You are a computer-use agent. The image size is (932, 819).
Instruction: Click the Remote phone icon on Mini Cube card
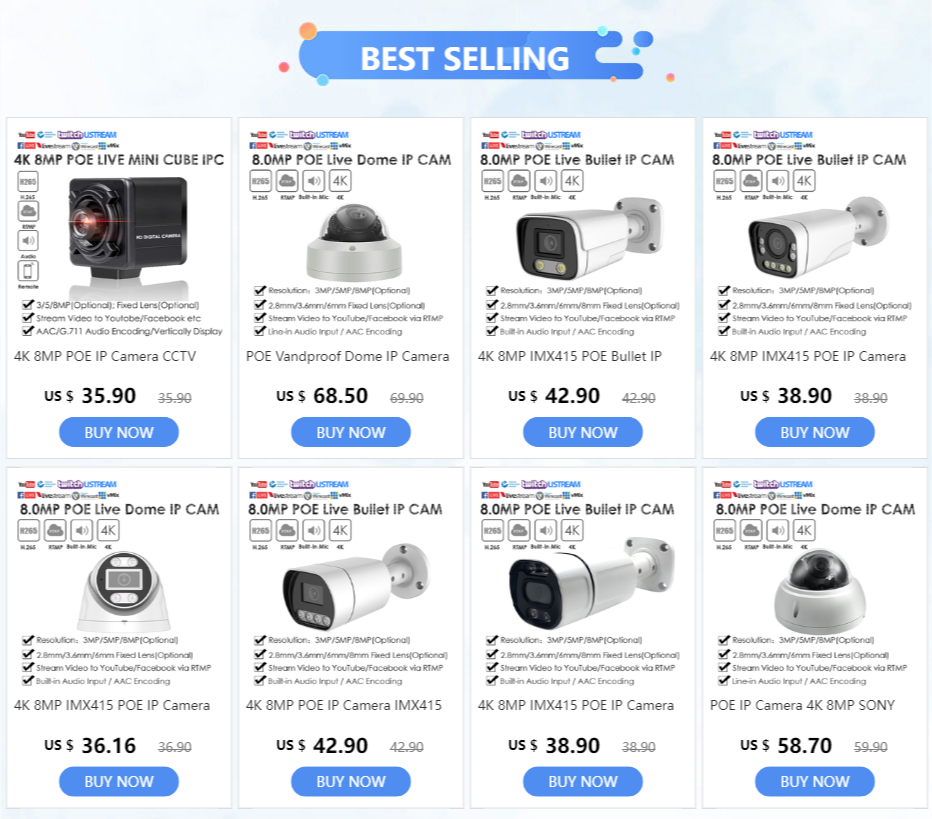pos(28,270)
